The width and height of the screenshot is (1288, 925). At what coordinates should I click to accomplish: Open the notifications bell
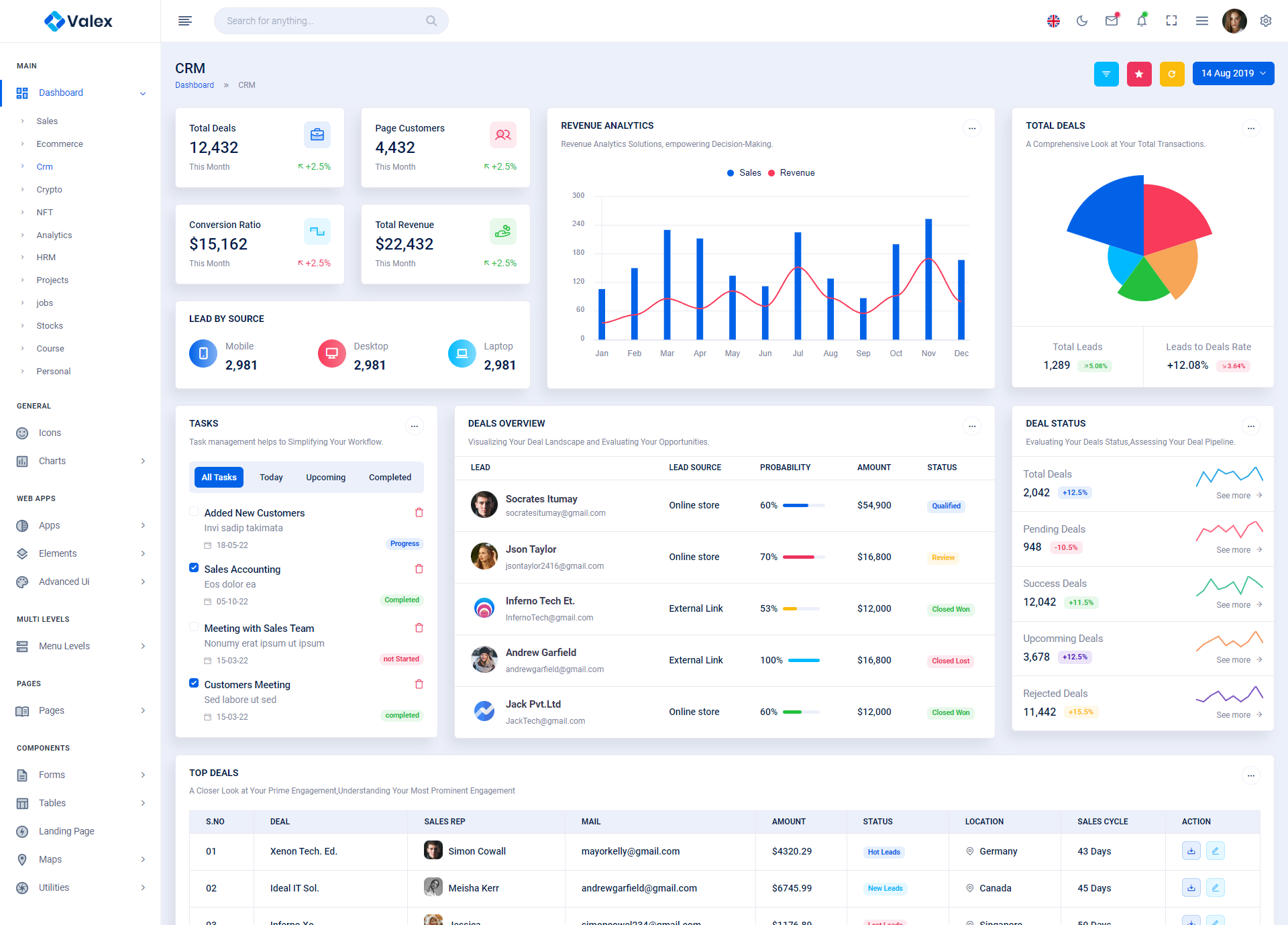[x=1141, y=21]
